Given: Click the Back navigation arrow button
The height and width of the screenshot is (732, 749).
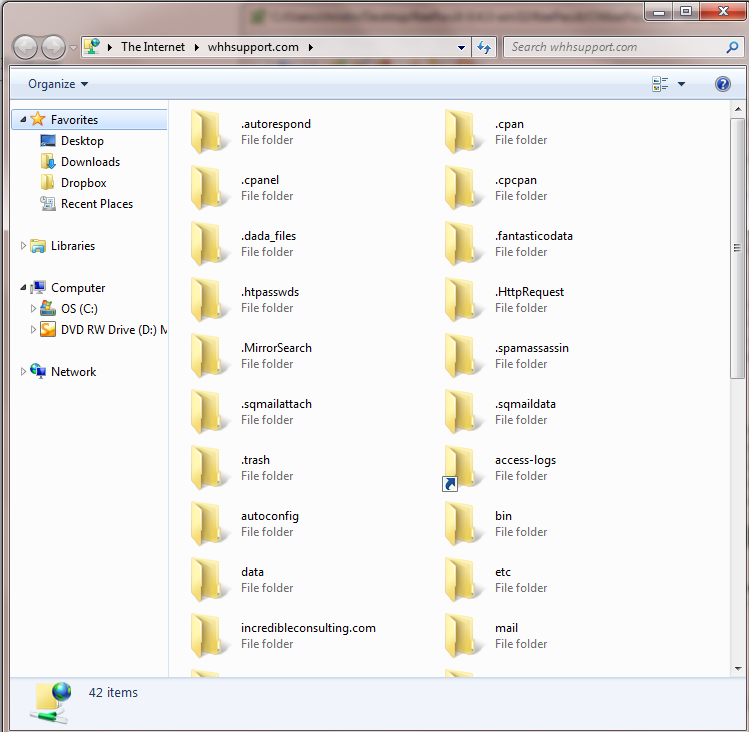Looking at the screenshot, I should point(26,47).
